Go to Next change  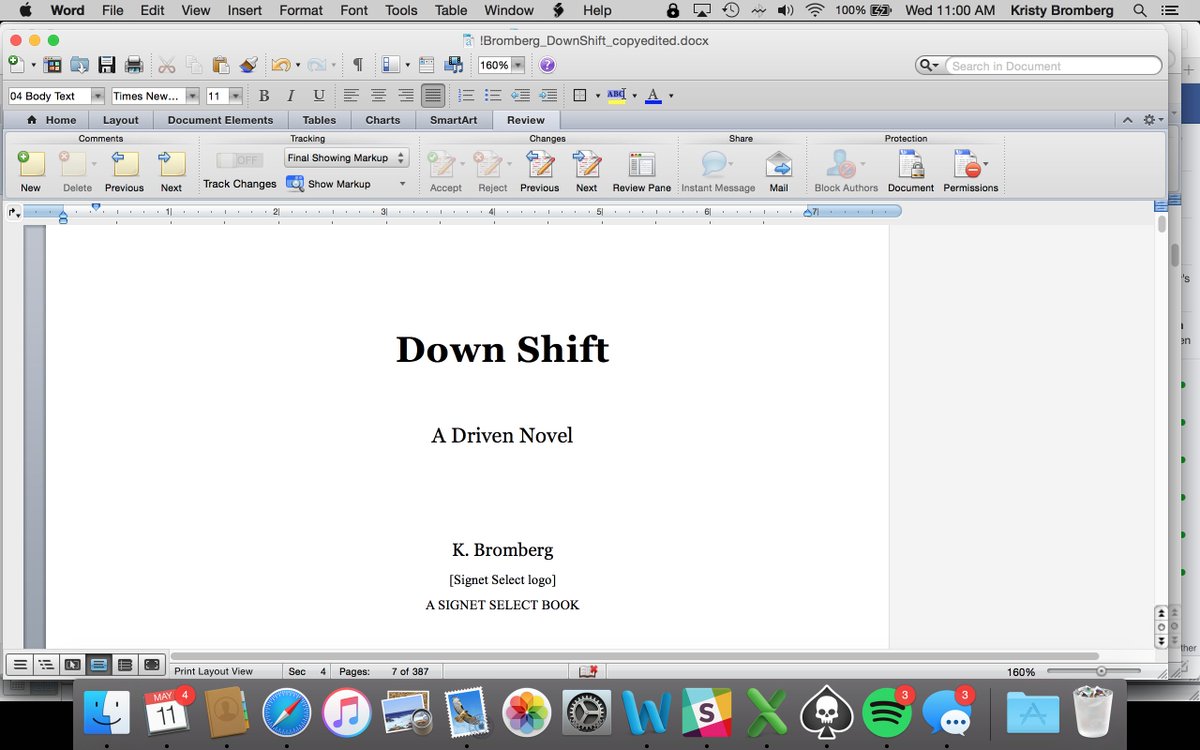pyautogui.click(x=587, y=171)
